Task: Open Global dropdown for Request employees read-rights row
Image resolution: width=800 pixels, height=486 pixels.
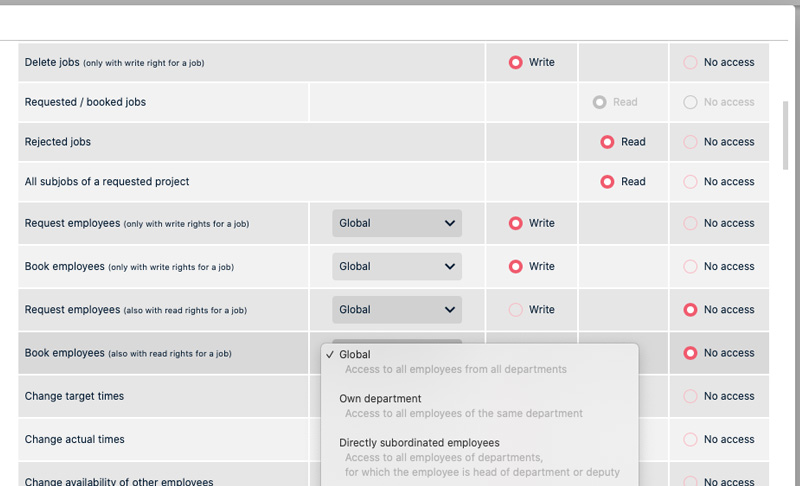Action: point(396,310)
